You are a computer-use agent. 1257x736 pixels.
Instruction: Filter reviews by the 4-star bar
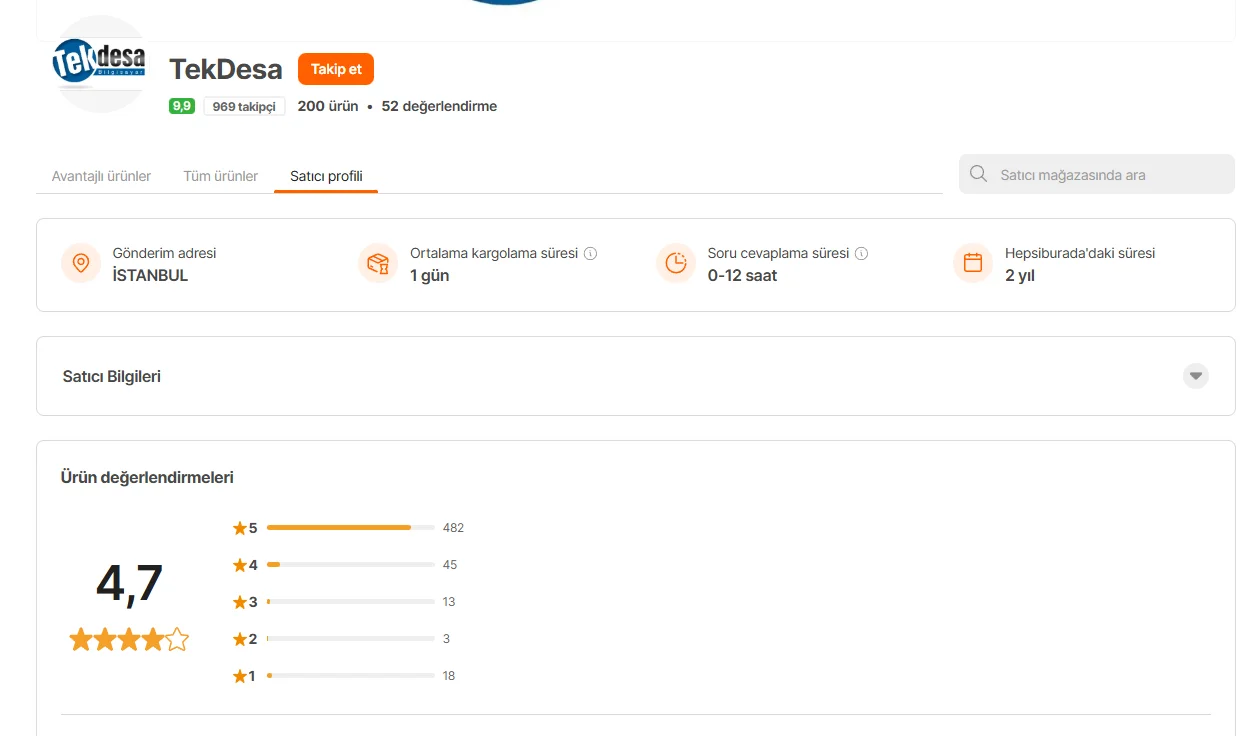tap(350, 564)
